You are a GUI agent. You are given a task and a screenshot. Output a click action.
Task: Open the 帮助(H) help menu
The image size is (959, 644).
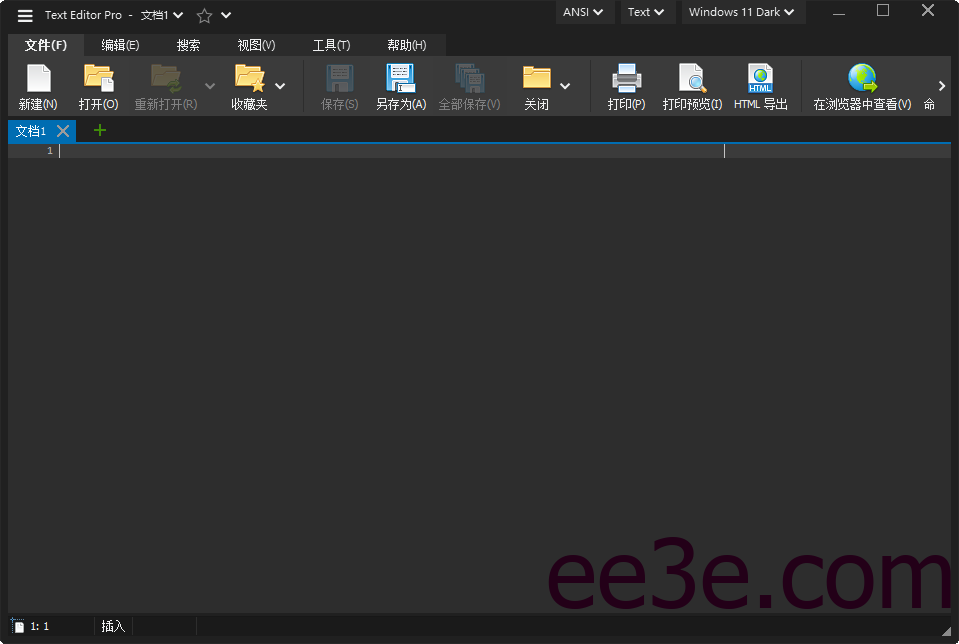pyautogui.click(x=406, y=45)
